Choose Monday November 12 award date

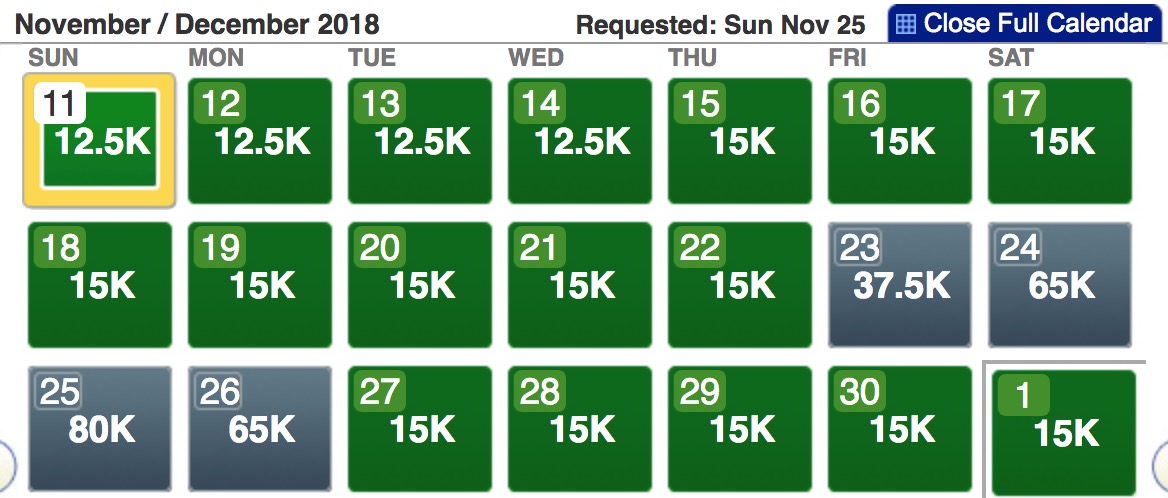click(260, 140)
